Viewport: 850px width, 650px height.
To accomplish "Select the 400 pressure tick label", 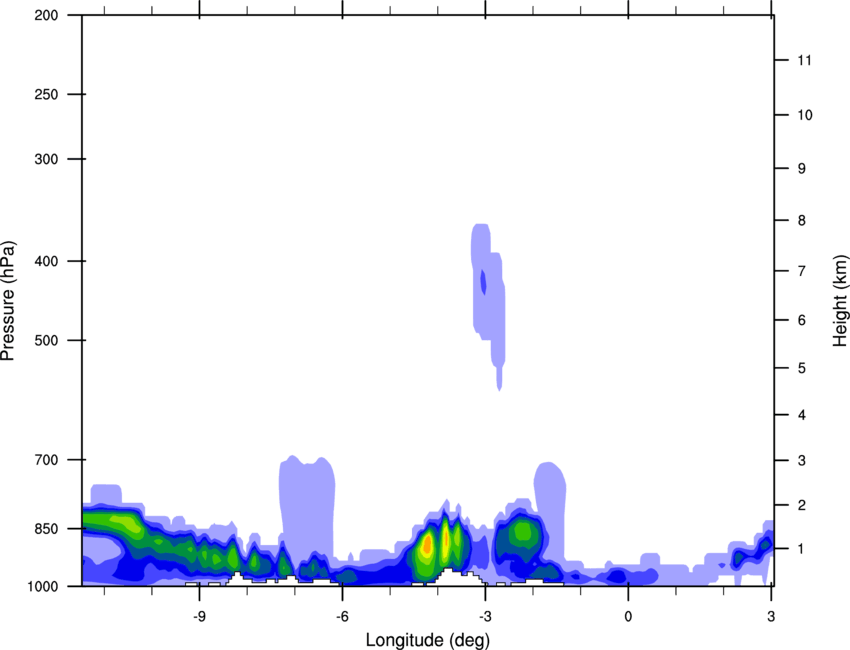I will coord(46,261).
